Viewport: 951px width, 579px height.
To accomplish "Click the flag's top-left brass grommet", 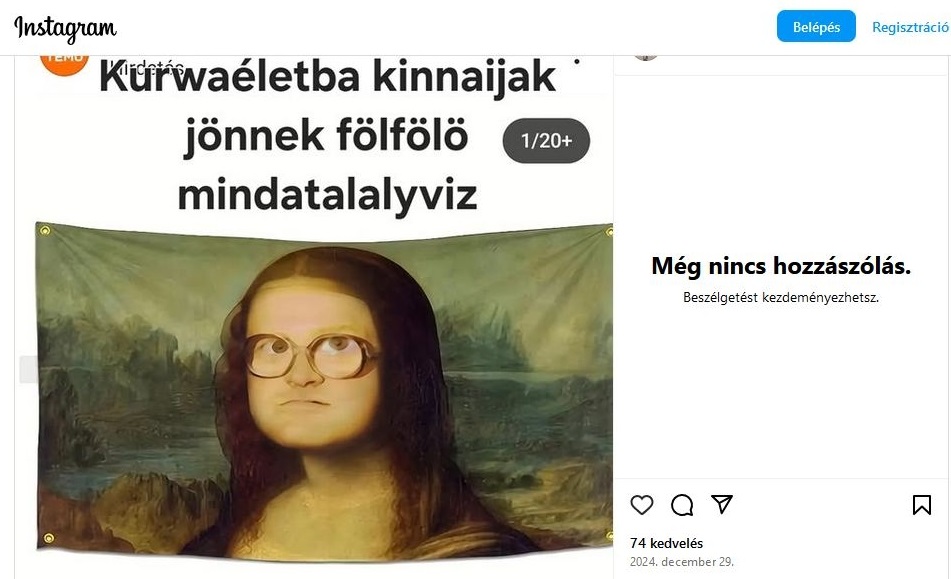I will (x=44, y=230).
